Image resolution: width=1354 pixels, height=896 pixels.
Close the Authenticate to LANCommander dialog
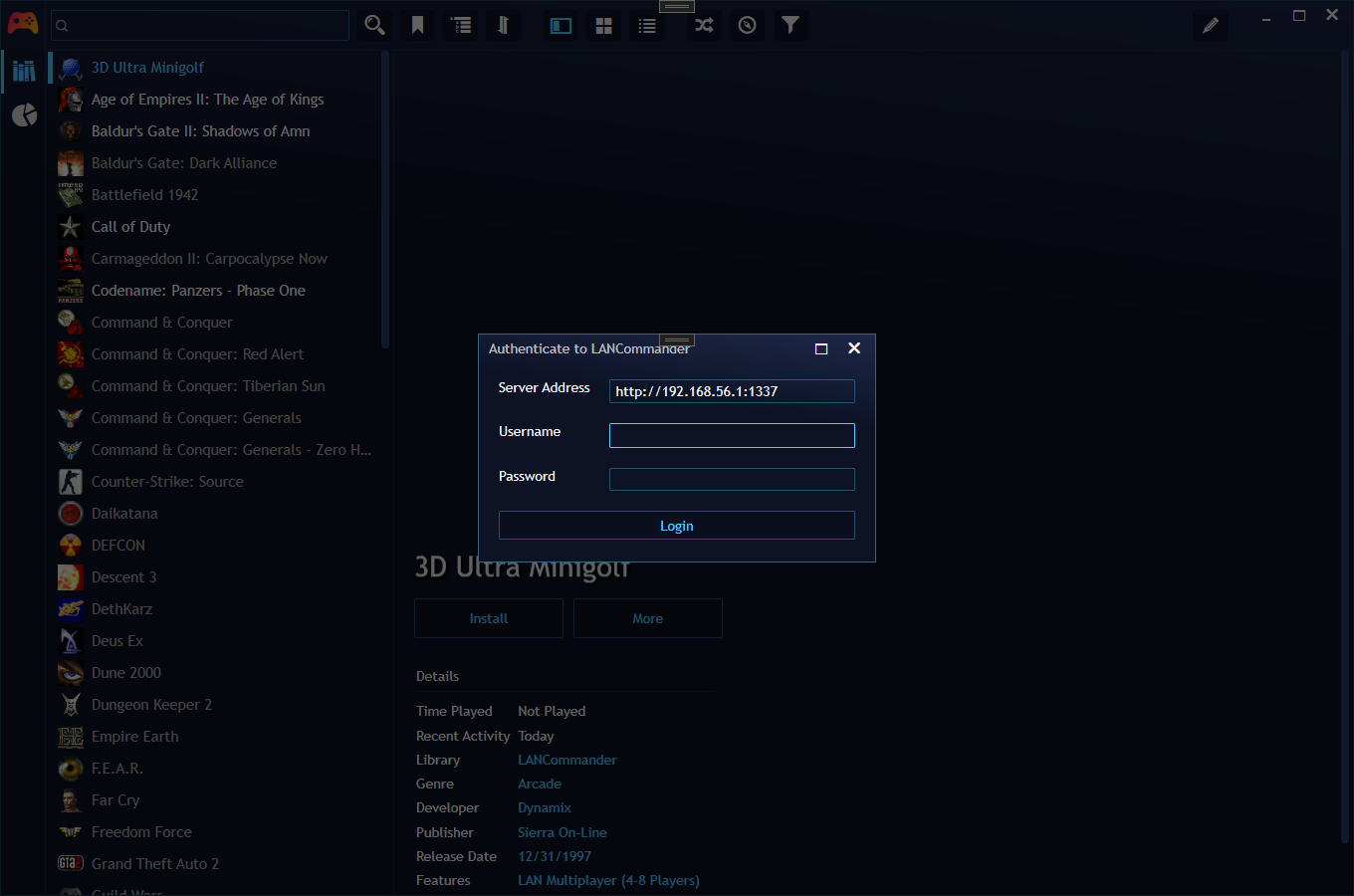pyautogui.click(x=854, y=348)
